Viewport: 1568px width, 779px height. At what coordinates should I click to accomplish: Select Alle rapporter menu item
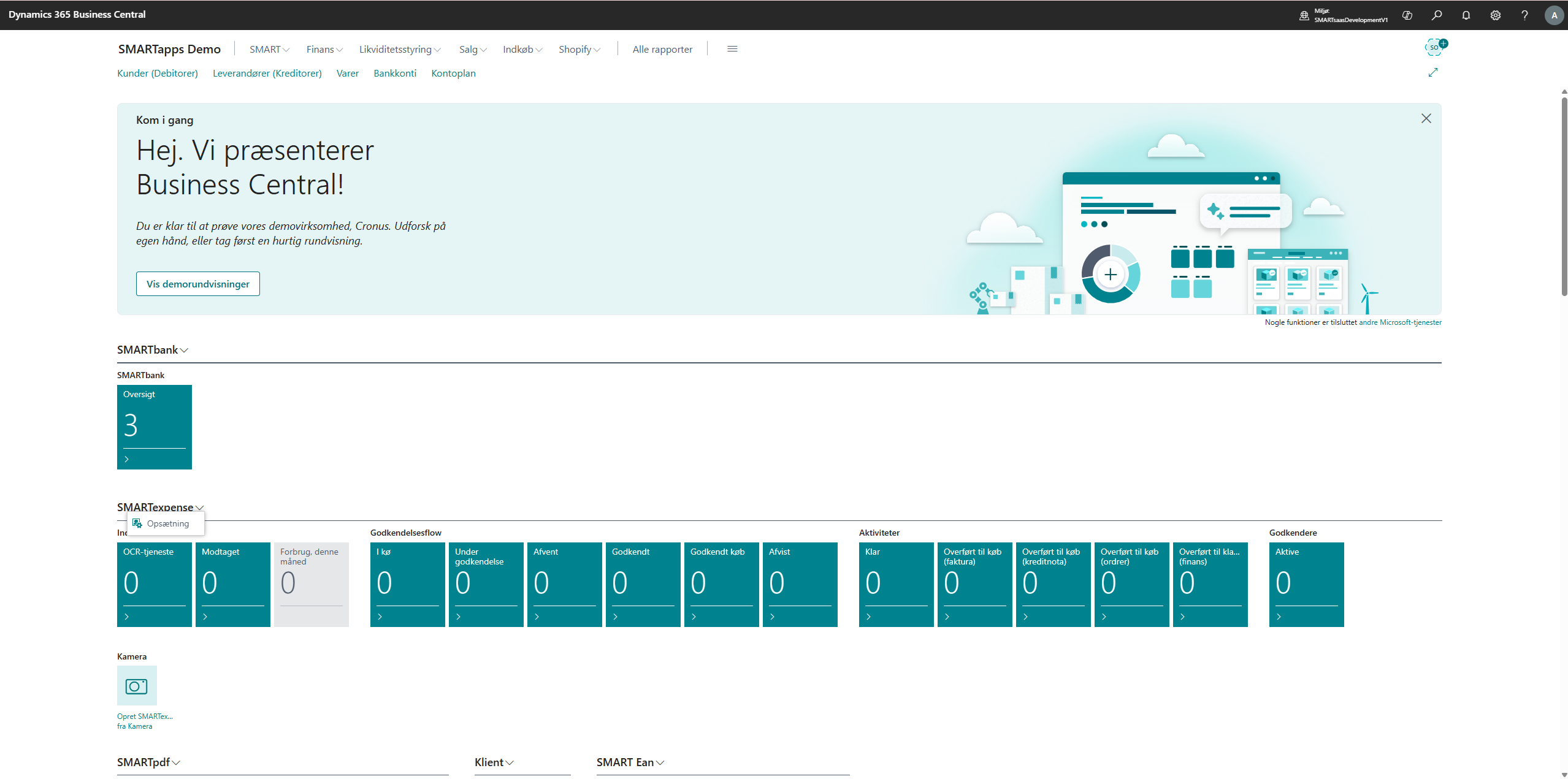click(x=662, y=49)
